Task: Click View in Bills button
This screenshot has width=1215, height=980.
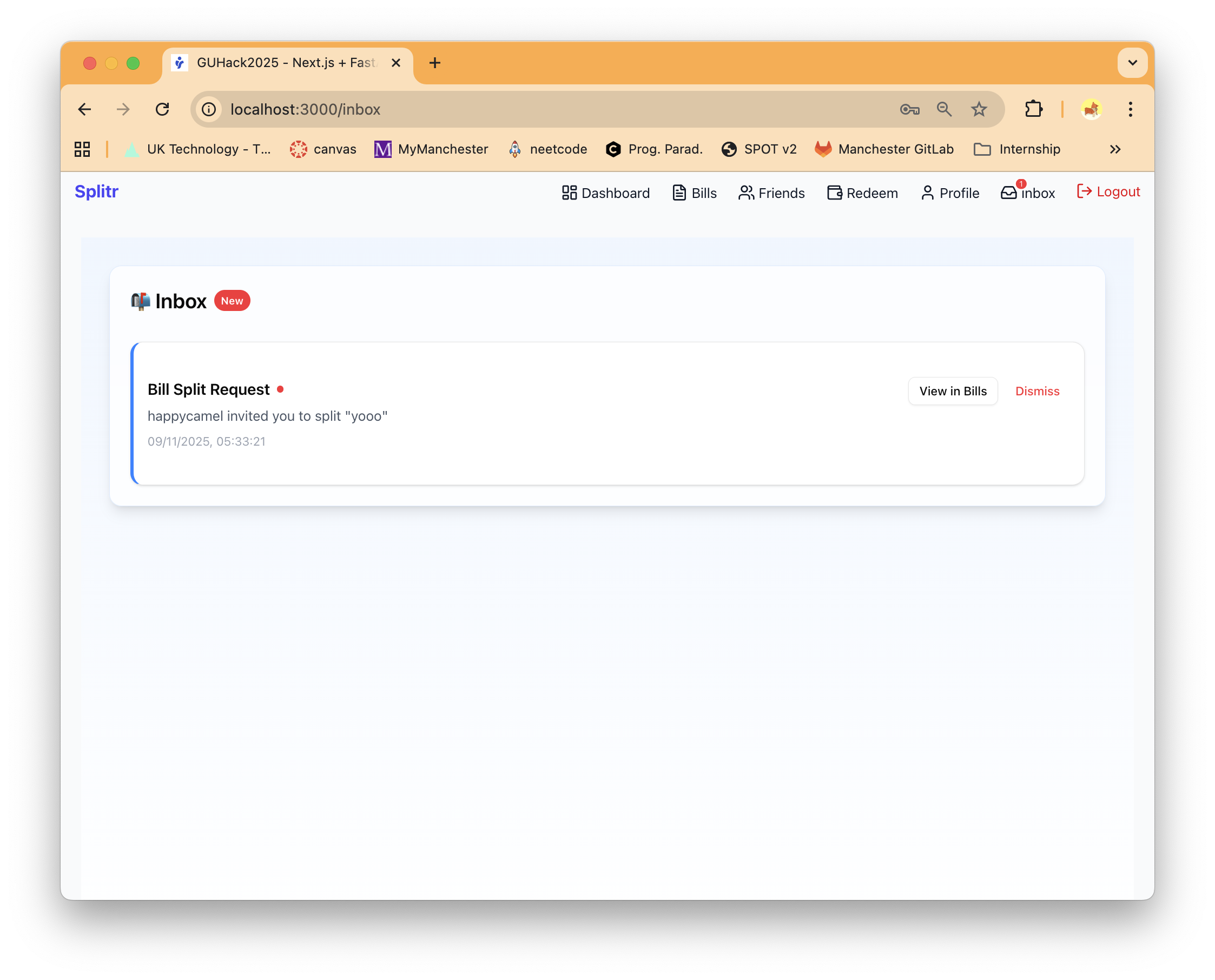Action: [x=953, y=391]
